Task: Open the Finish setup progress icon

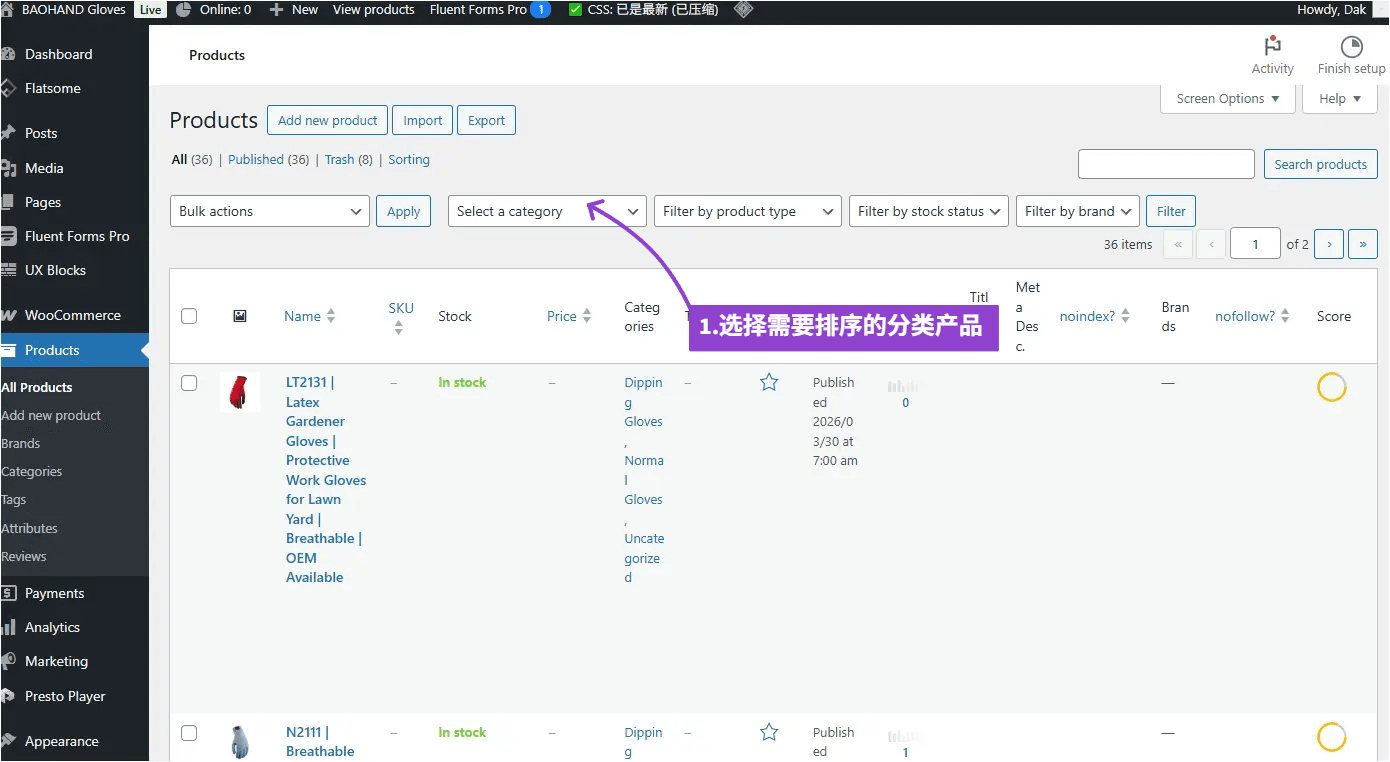Action: pos(1351,47)
